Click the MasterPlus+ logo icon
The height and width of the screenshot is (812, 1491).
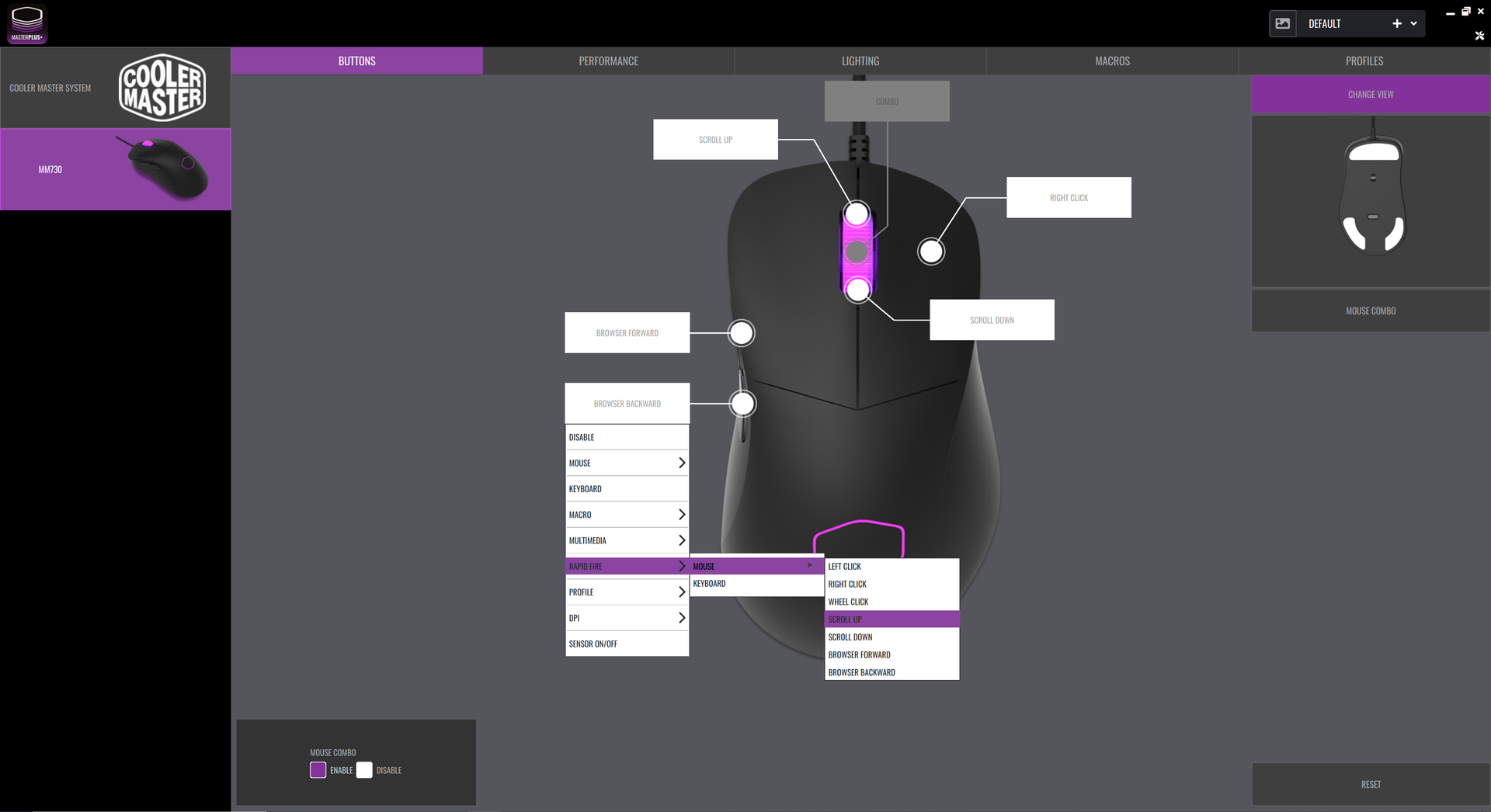(x=27, y=23)
